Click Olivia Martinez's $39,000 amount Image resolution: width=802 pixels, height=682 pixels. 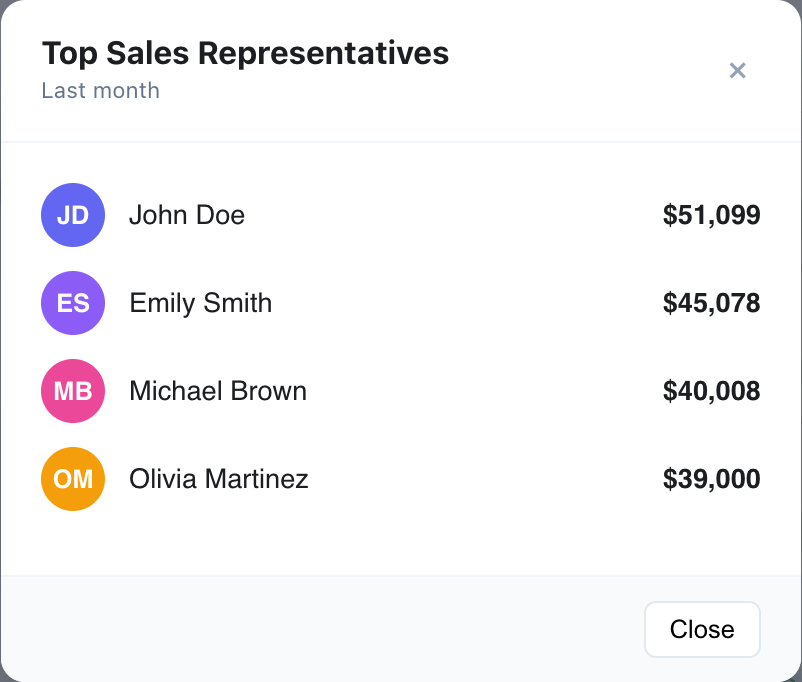click(x=711, y=479)
